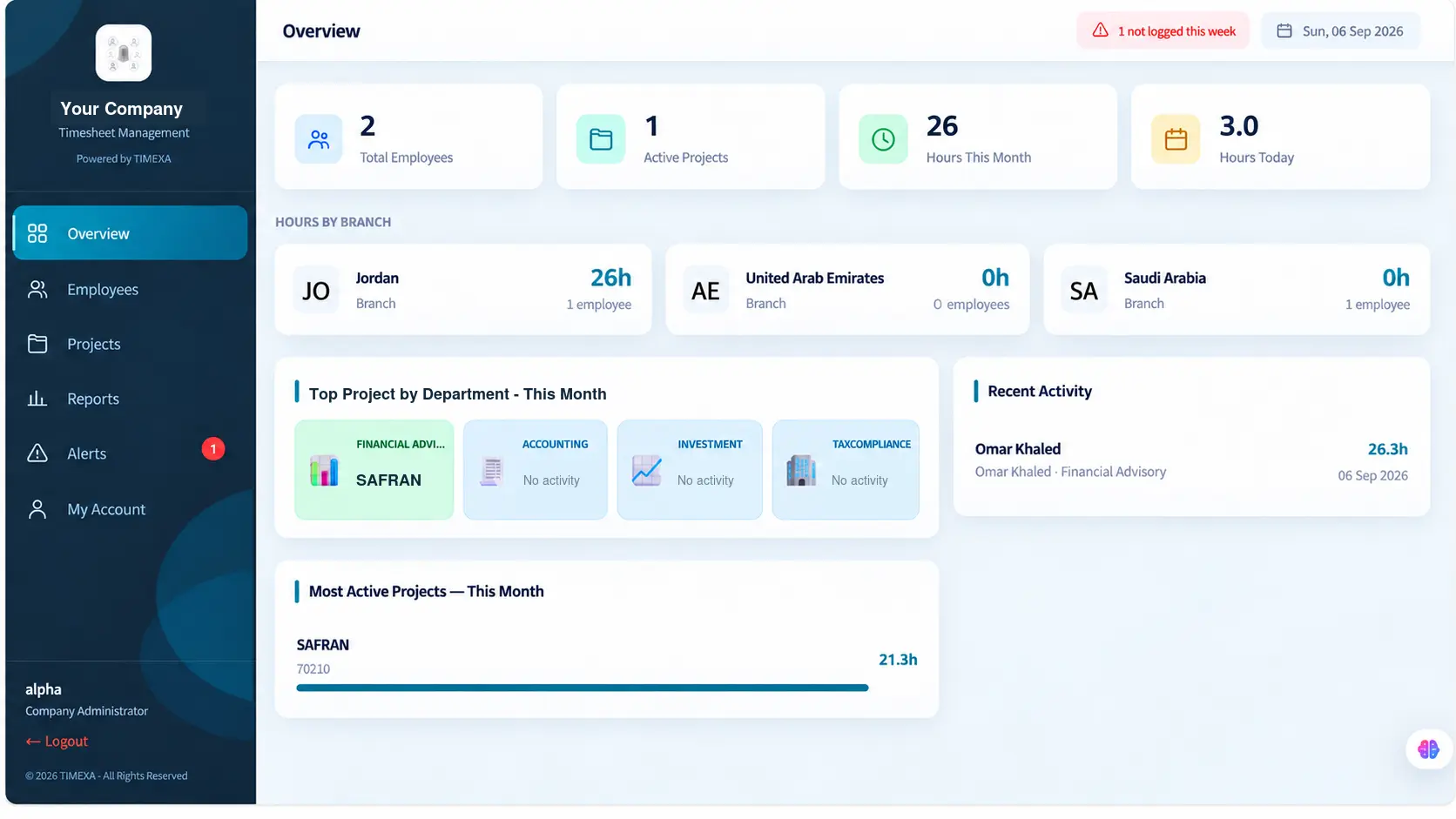The height and width of the screenshot is (819, 1456).
Task: Open Alerts from the sidebar
Action: [131, 453]
